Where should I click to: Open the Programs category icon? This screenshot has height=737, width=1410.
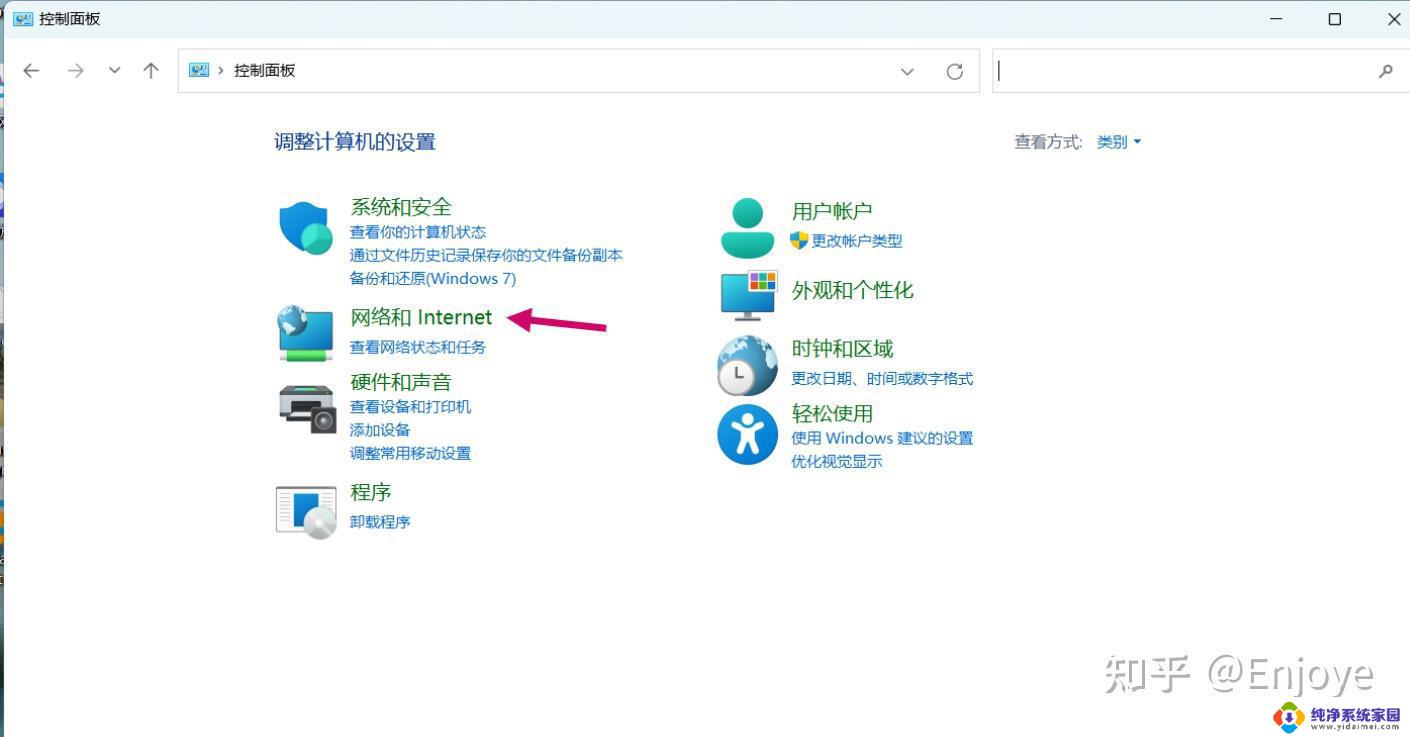[306, 510]
